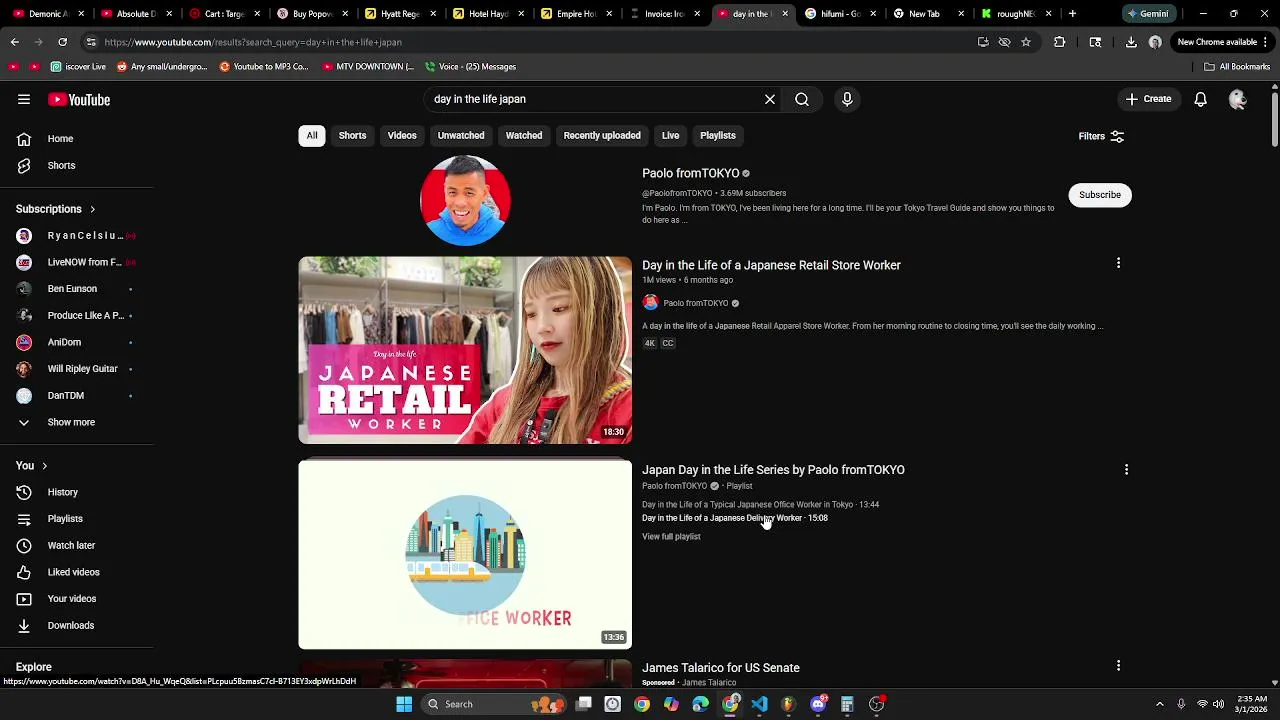This screenshot has height=720, width=1280.
Task: Open the notifications bell
Action: (x=1200, y=99)
